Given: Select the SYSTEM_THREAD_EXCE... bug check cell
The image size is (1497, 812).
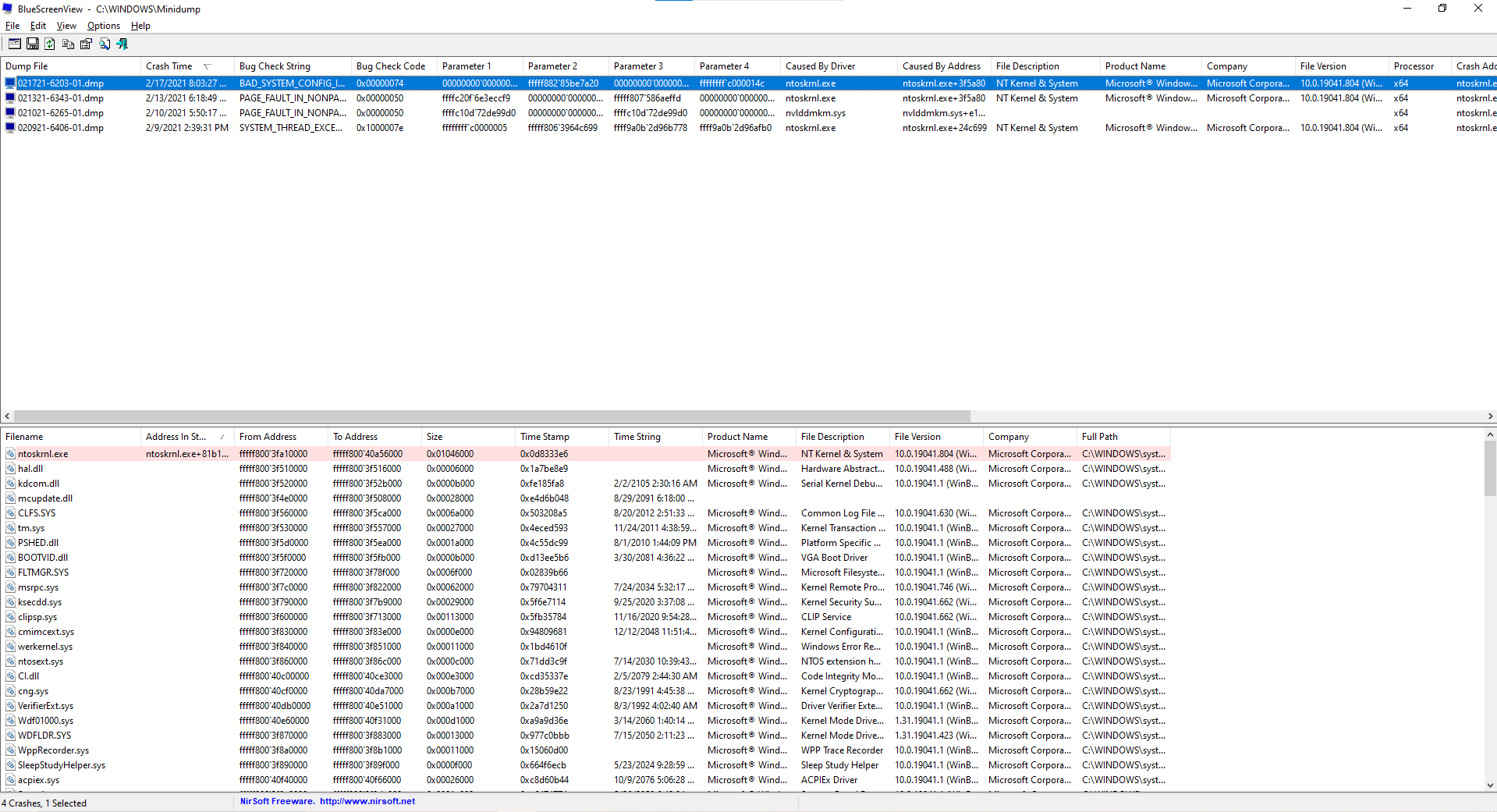Looking at the screenshot, I should pos(291,128).
